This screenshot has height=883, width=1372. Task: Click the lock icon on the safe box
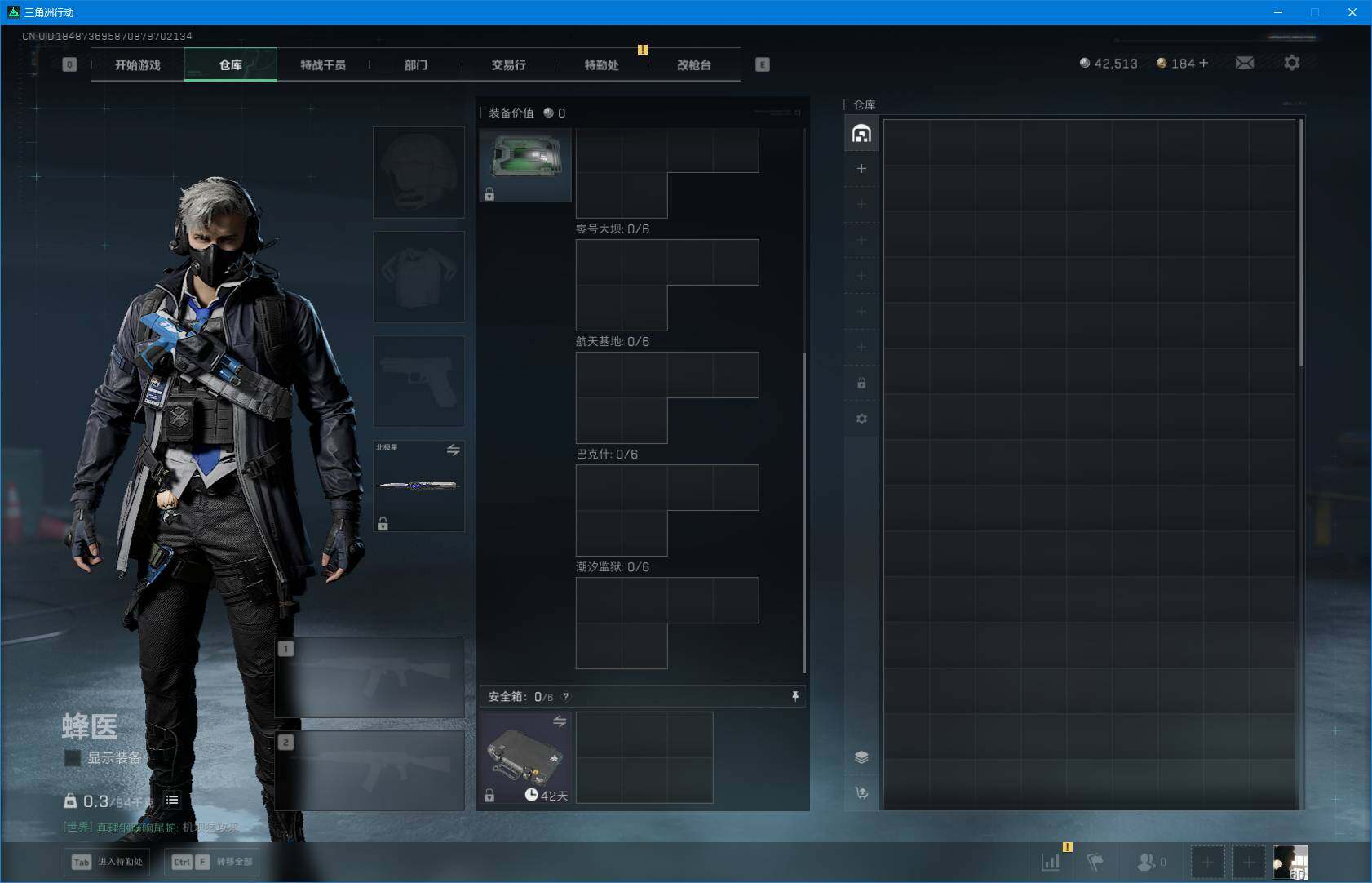pos(489,796)
